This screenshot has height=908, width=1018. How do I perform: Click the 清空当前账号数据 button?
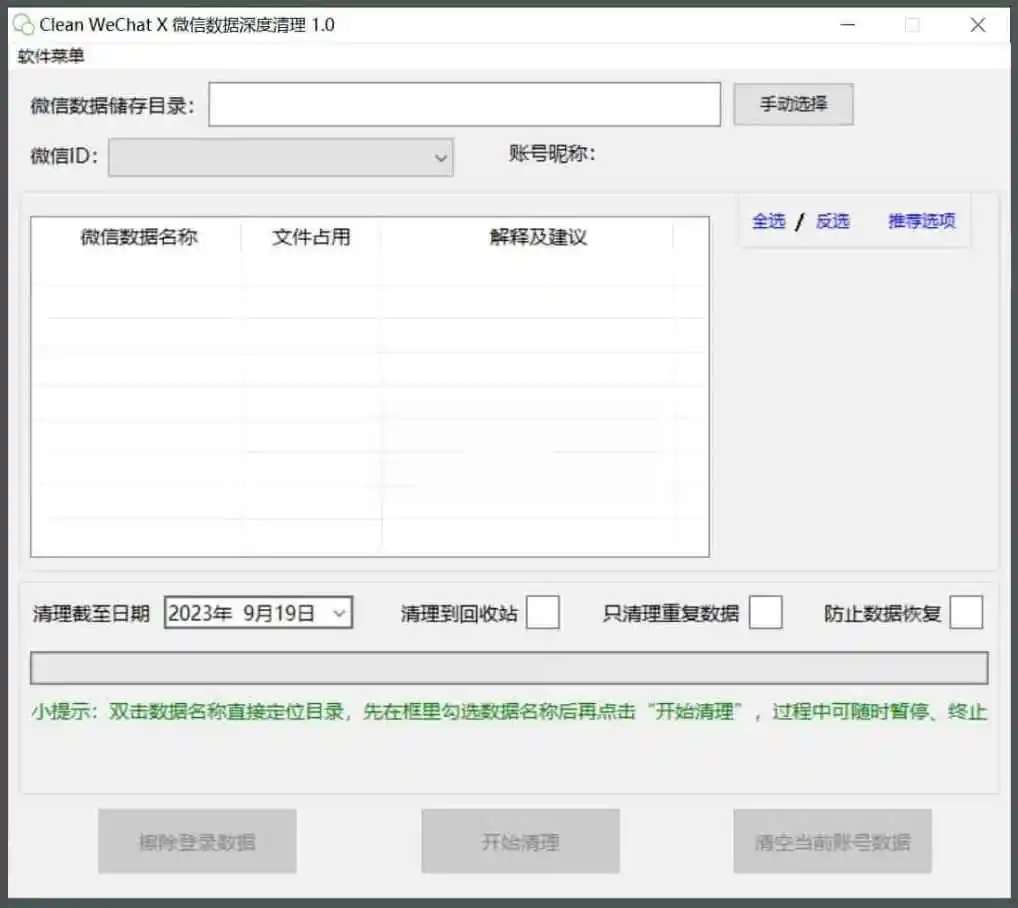(832, 840)
